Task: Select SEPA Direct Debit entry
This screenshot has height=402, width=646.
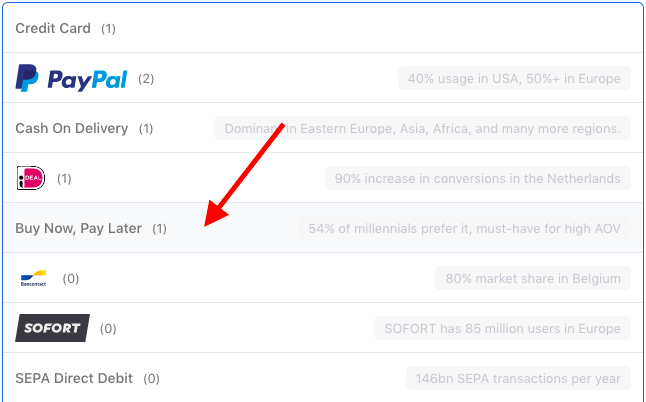Action: tap(323, 378)
